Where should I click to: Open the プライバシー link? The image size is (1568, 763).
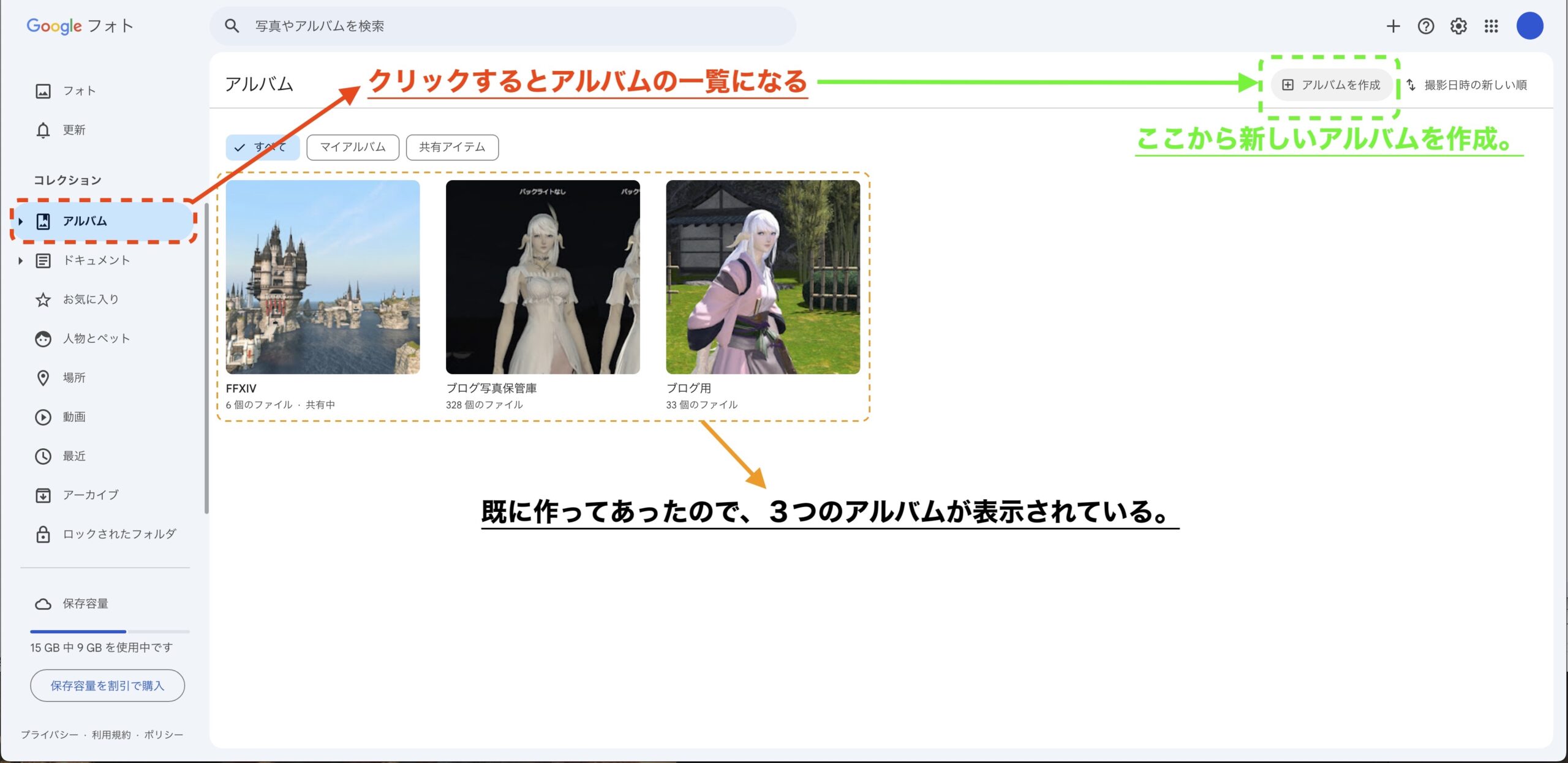click(x=49, y=735)
